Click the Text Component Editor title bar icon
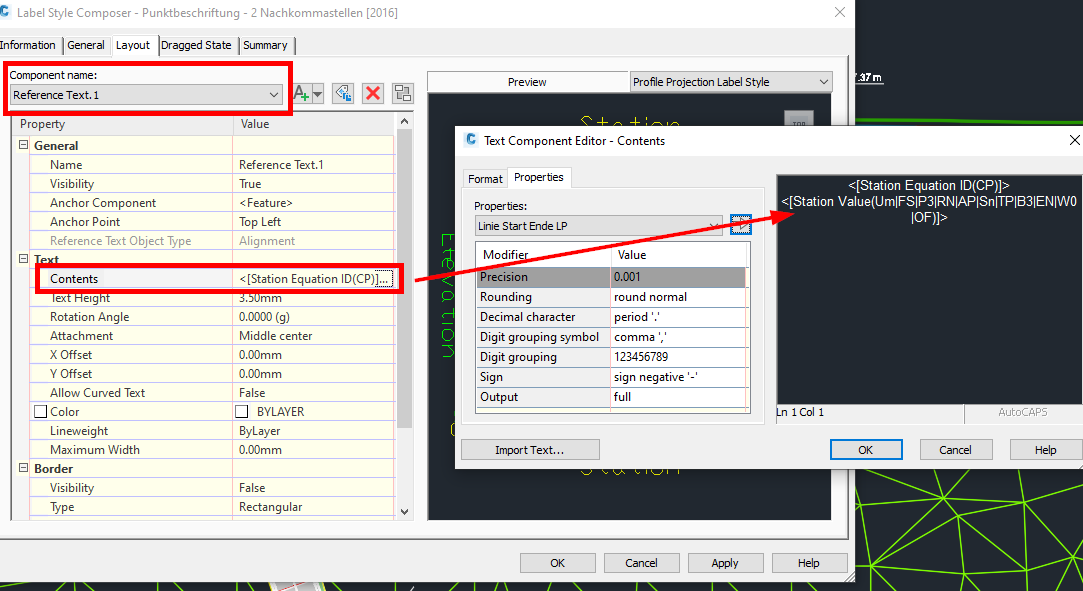Viewport: 1083px width, 591px height. point(469,140)
